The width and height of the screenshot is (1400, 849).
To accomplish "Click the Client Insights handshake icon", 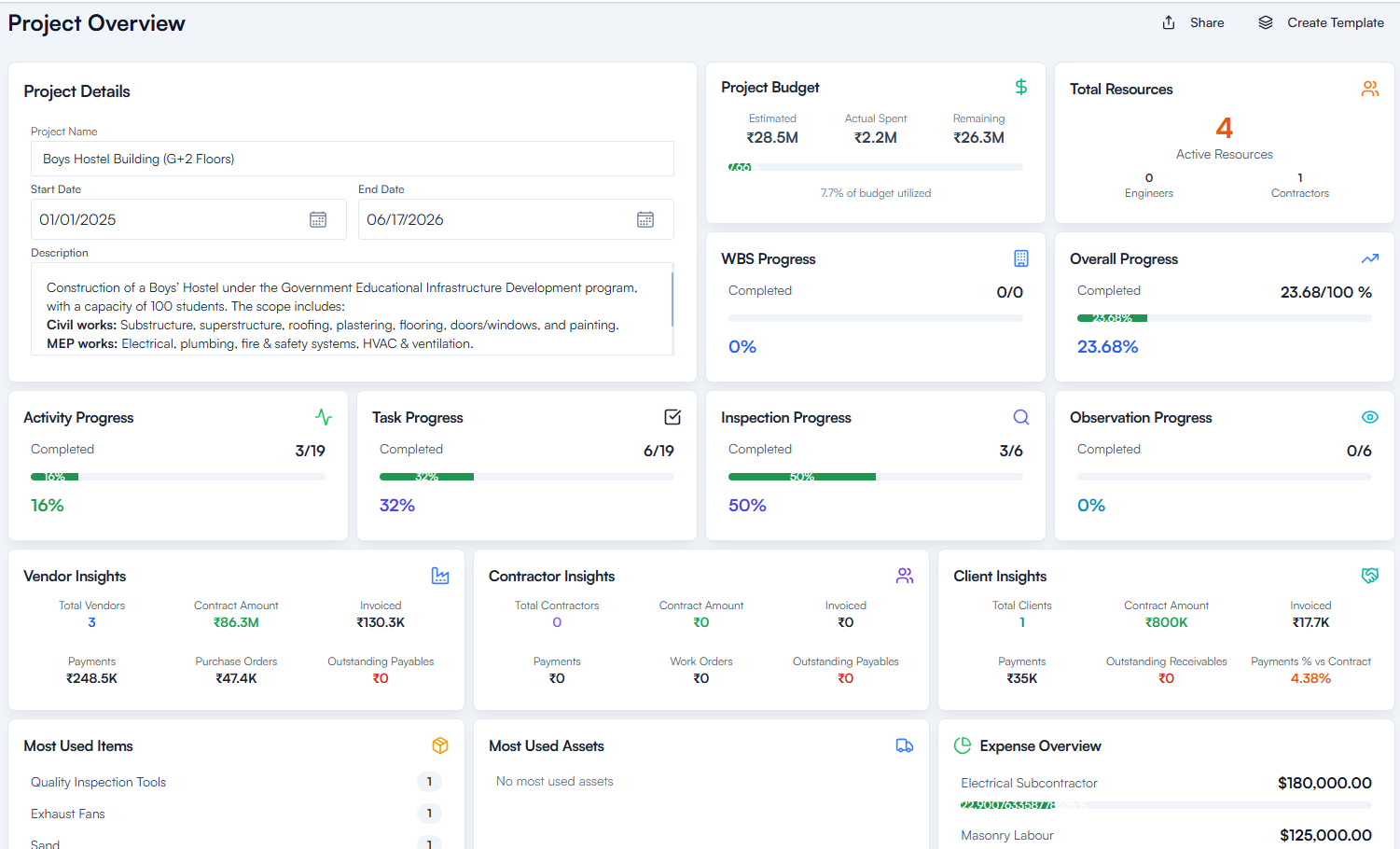I will coord(1369,576).
